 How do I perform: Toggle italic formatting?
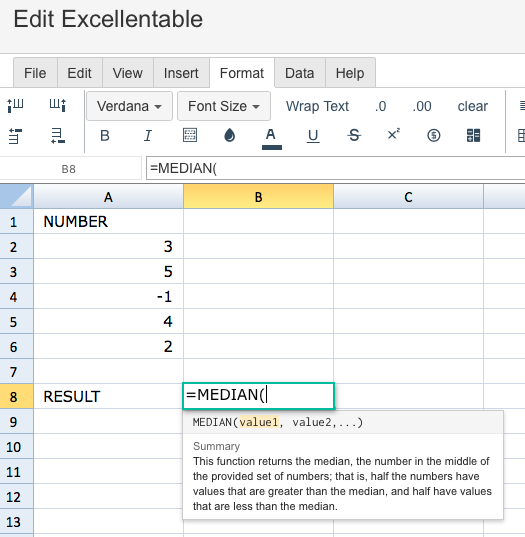coord(148,136)
